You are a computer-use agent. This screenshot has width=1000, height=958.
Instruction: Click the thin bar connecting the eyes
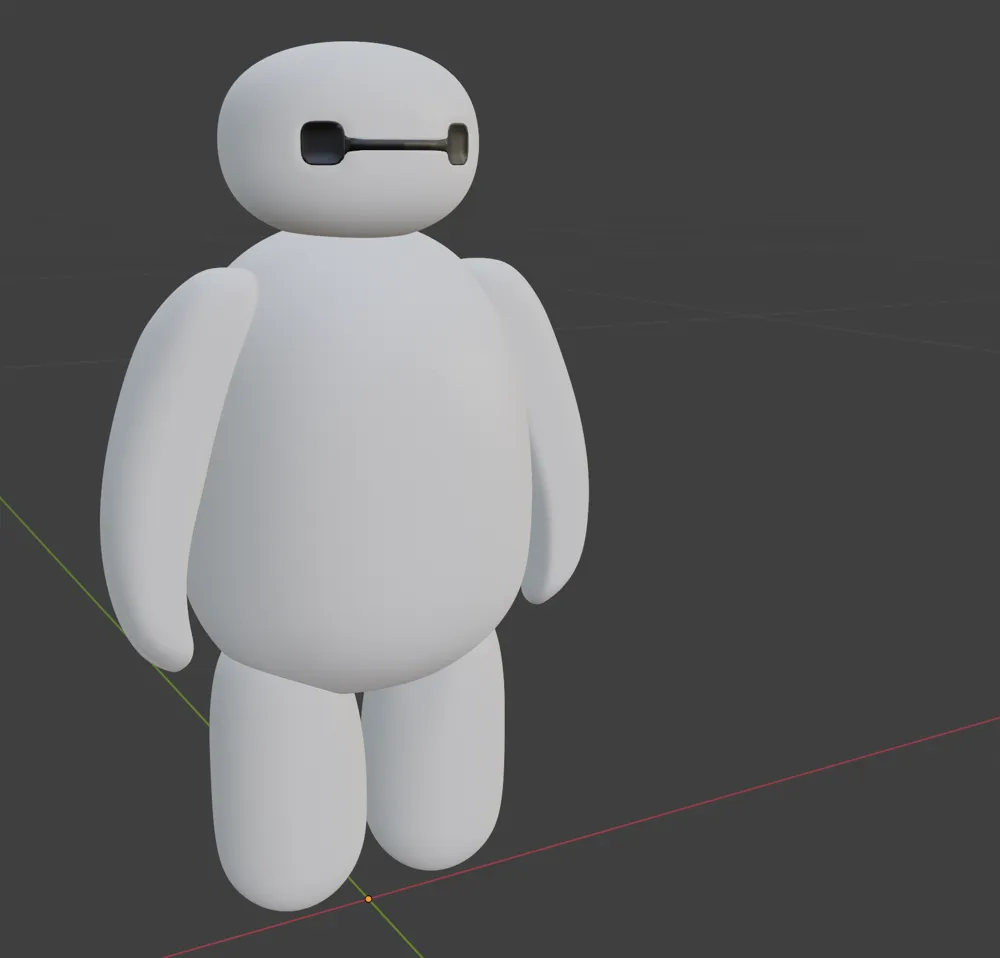tap(397, 145)
